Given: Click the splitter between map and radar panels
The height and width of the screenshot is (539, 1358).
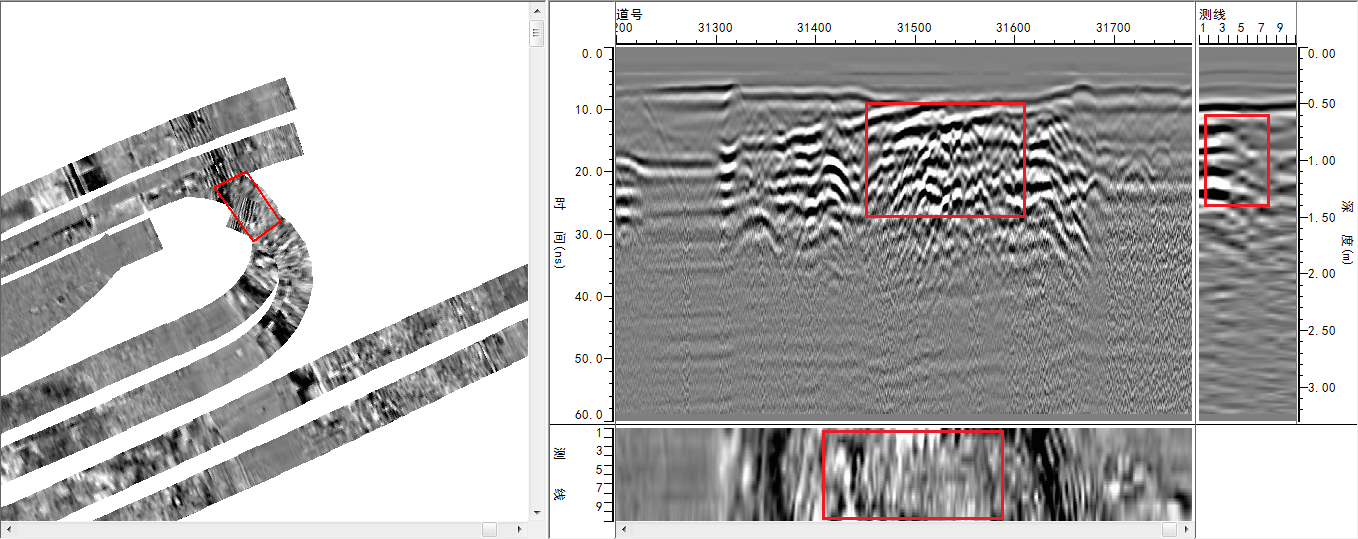Looking at the screenshot, I should [x=548, y=270].
